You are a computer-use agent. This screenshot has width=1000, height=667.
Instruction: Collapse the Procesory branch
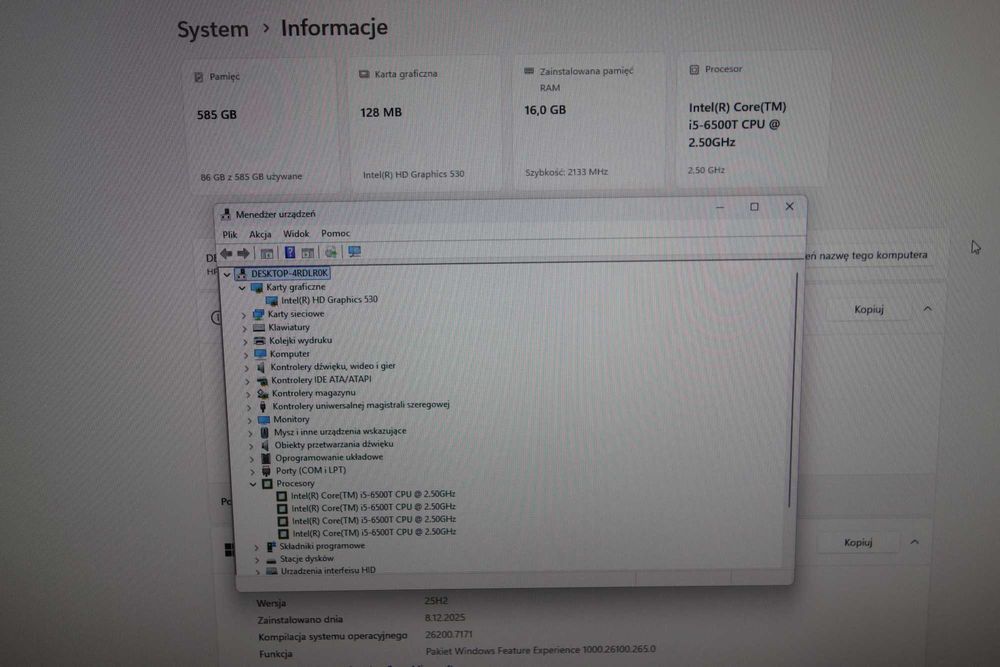(253, 485)
